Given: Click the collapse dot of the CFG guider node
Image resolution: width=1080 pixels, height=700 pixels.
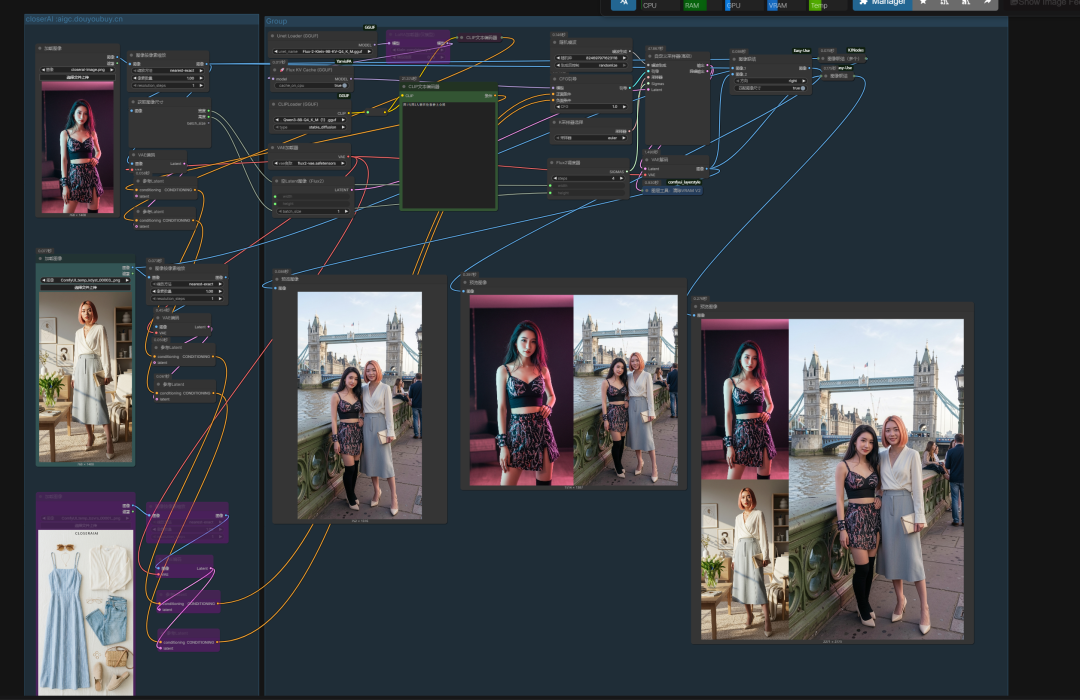Looking at the screenshot, I should tap(555, 79).
